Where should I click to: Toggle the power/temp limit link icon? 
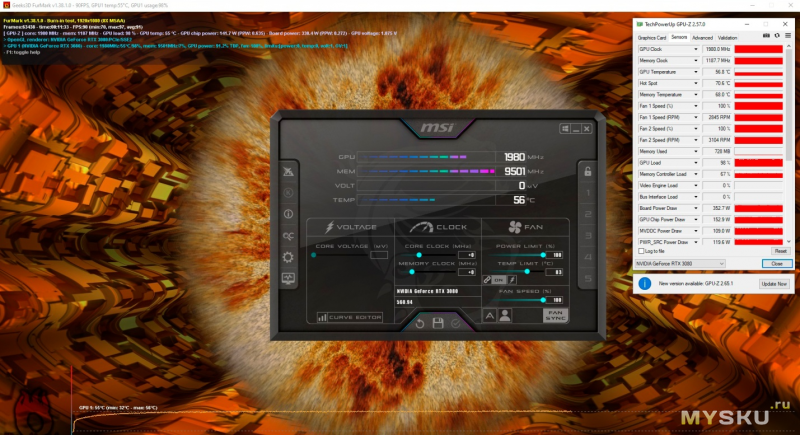[487, 280]
